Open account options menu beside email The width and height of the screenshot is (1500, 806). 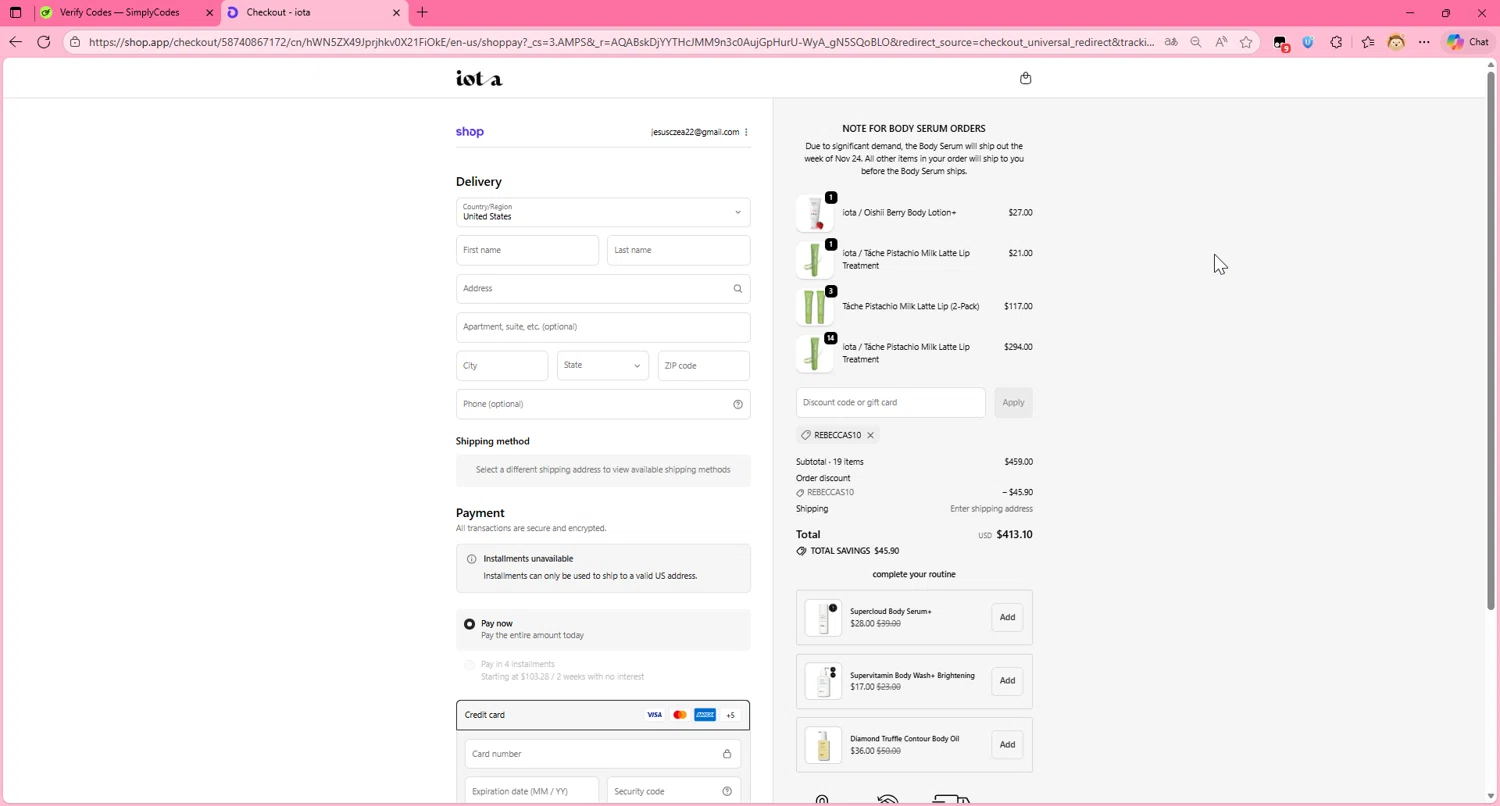[x=746, y=132]
